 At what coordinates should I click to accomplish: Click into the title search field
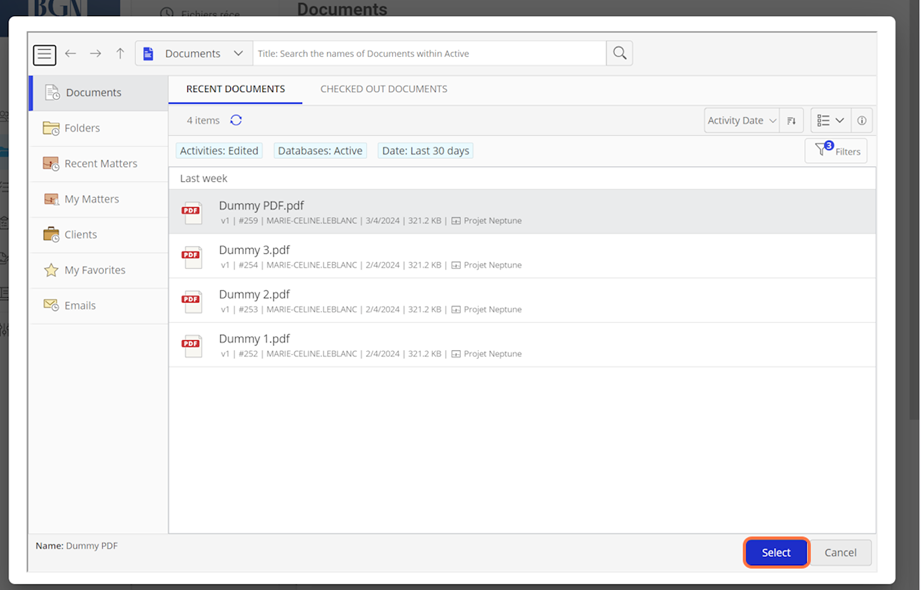tap(429, 54)
